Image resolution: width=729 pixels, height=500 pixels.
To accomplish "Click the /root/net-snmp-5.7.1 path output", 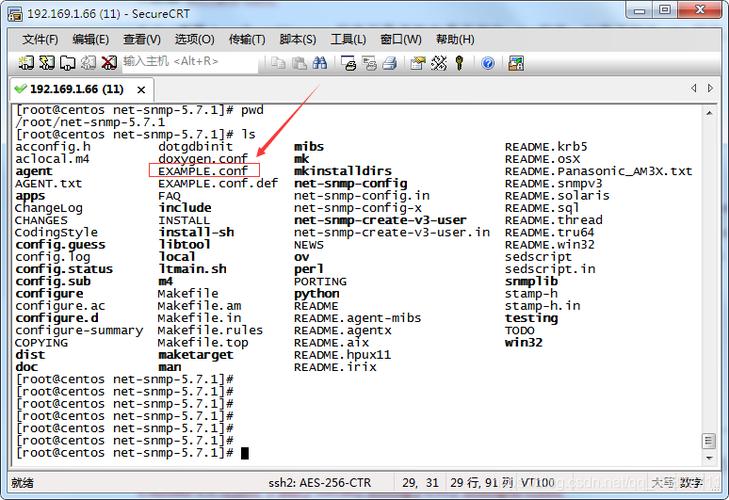I will [90, 122].
